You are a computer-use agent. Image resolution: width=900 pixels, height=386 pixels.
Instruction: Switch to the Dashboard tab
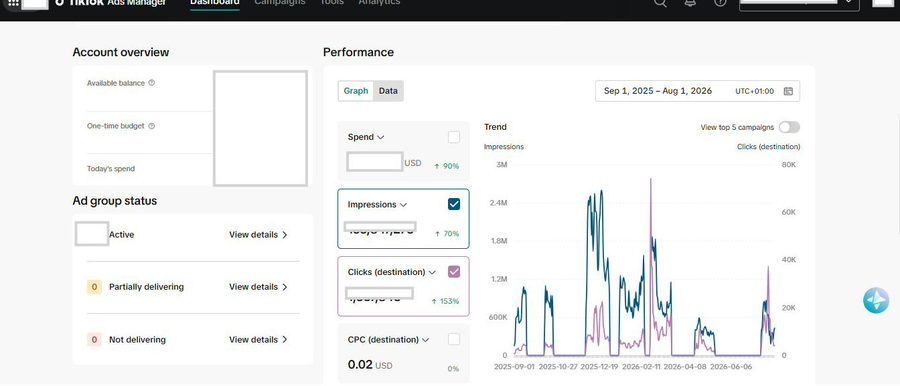click(x=215, y=3)
